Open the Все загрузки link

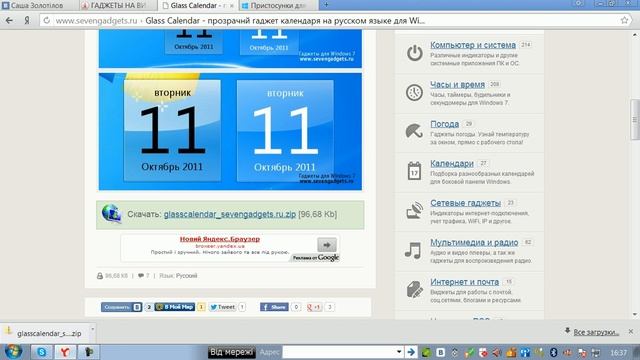(596, 332)
